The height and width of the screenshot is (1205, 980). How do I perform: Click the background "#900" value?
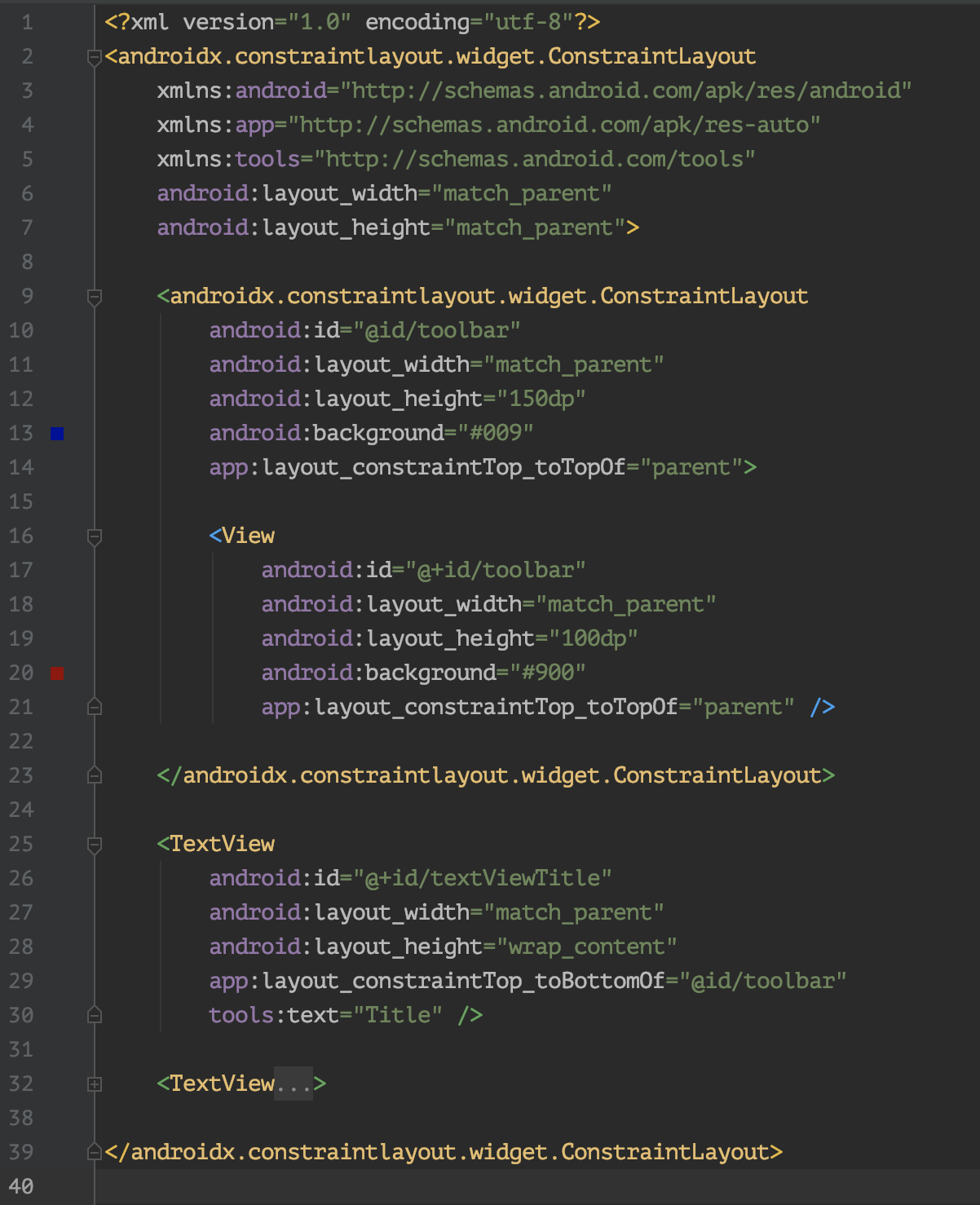tap(548, 673)
